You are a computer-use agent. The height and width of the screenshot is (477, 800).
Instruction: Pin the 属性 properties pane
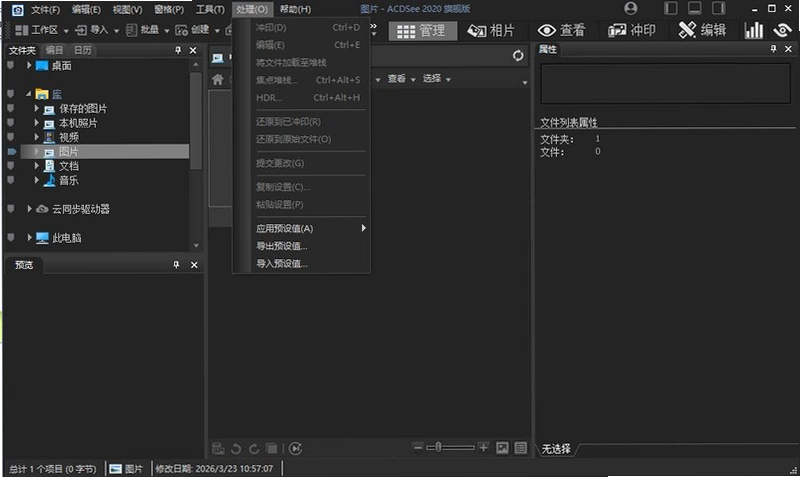point(773,49)
